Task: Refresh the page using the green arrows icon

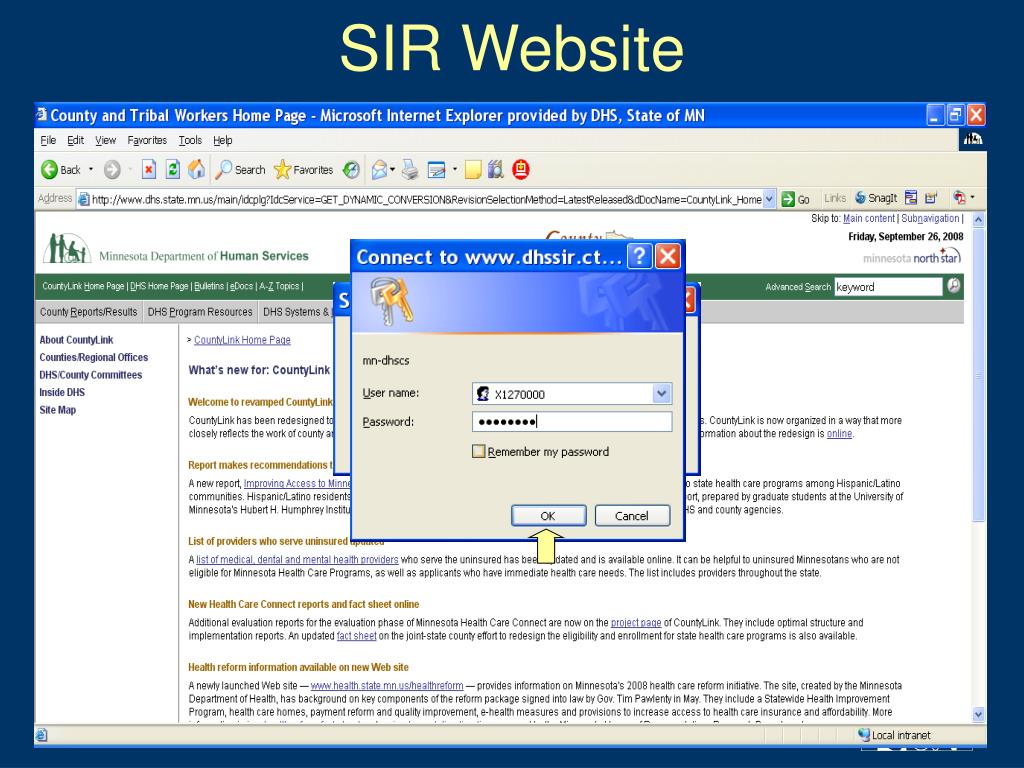Action: [172, 170]
